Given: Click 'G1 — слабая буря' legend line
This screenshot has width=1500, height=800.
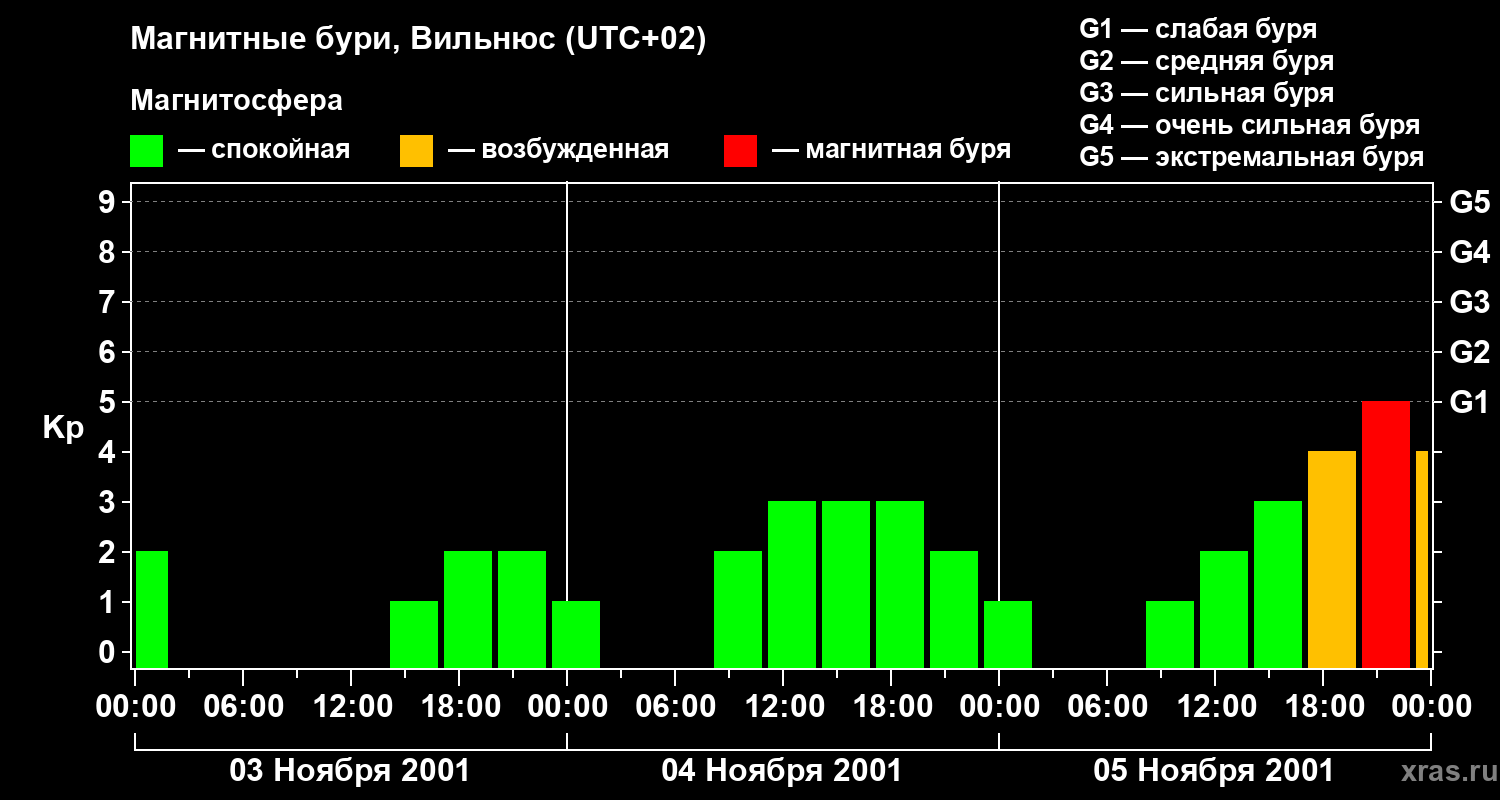Looking at the screenshot, I should coord(1198,29).
